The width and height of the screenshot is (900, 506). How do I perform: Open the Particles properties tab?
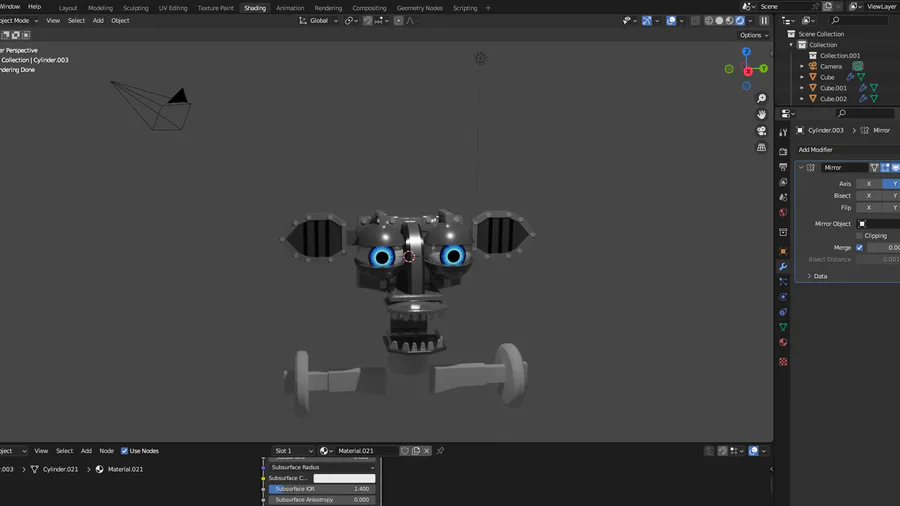tap(783, 282)
